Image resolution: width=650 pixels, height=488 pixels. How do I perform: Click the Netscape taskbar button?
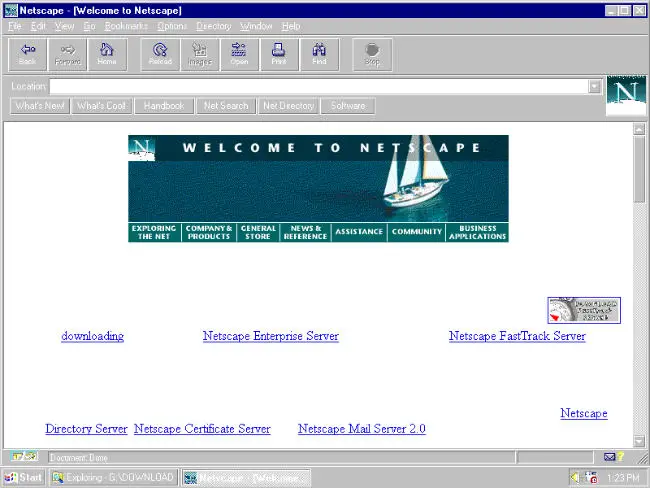click(246, 478)
